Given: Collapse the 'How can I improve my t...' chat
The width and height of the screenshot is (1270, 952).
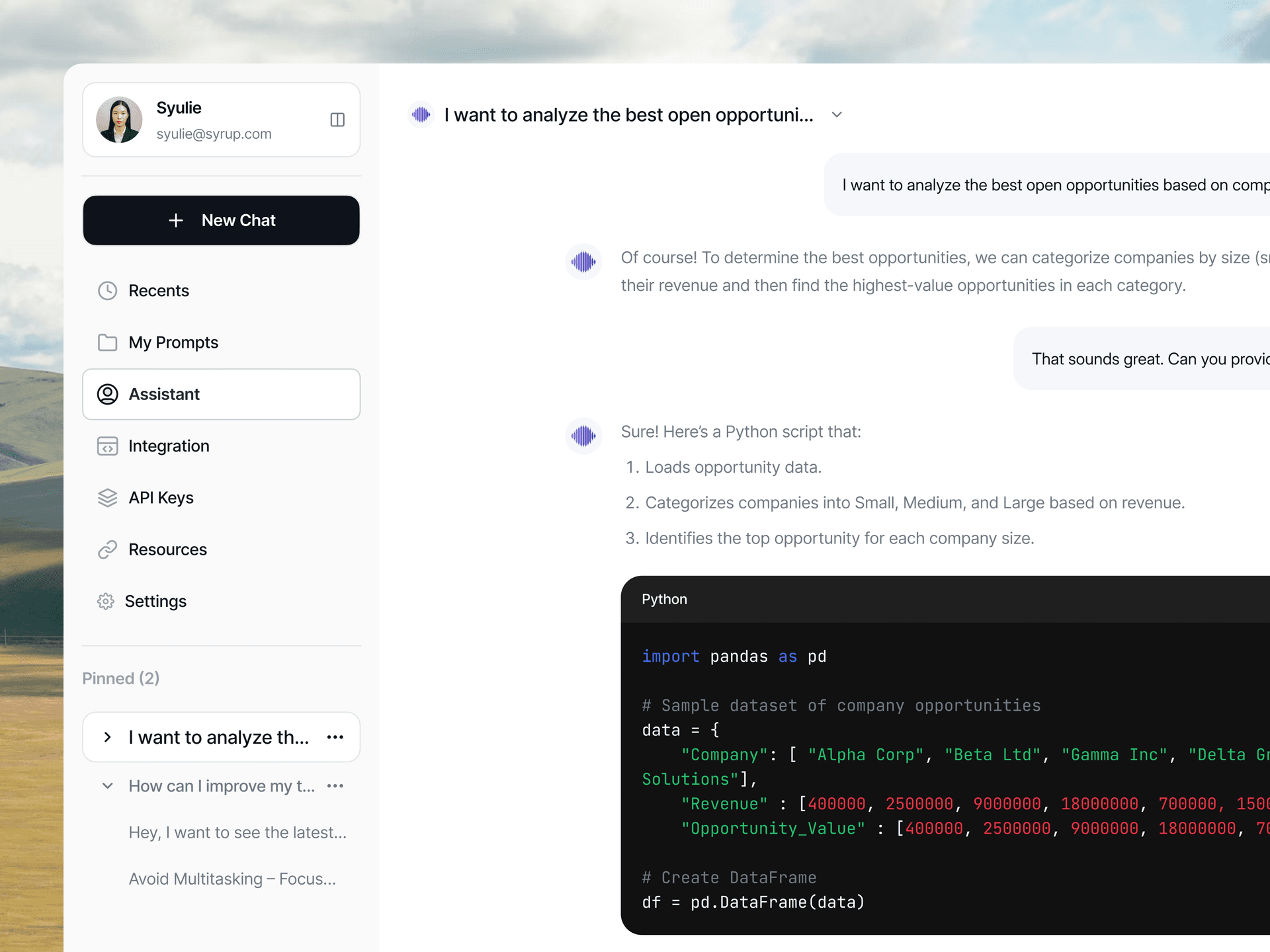Looking at the screenshot, I should click(x=108, y=786).
